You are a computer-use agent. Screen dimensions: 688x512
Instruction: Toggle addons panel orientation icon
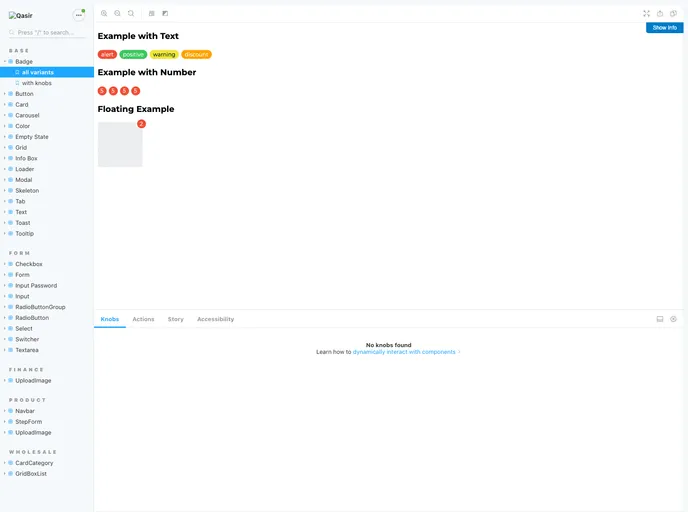click(660, 319)
